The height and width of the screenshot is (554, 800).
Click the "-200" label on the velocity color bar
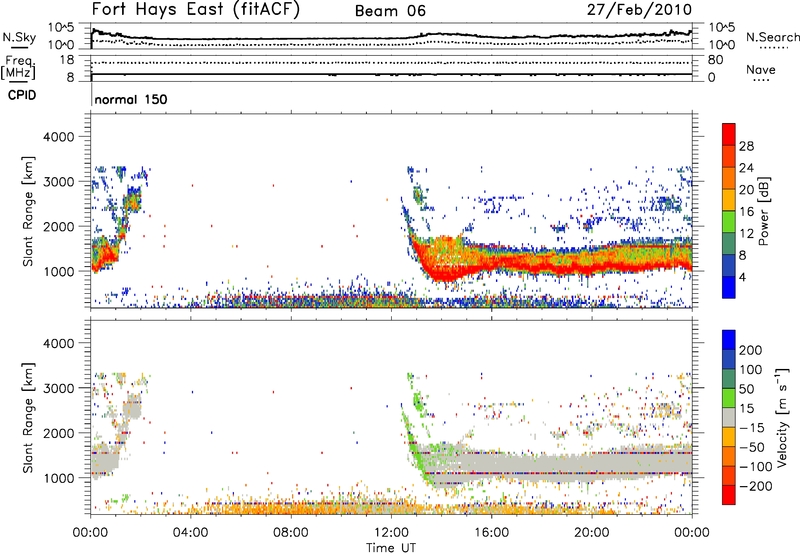click(756, 486)
